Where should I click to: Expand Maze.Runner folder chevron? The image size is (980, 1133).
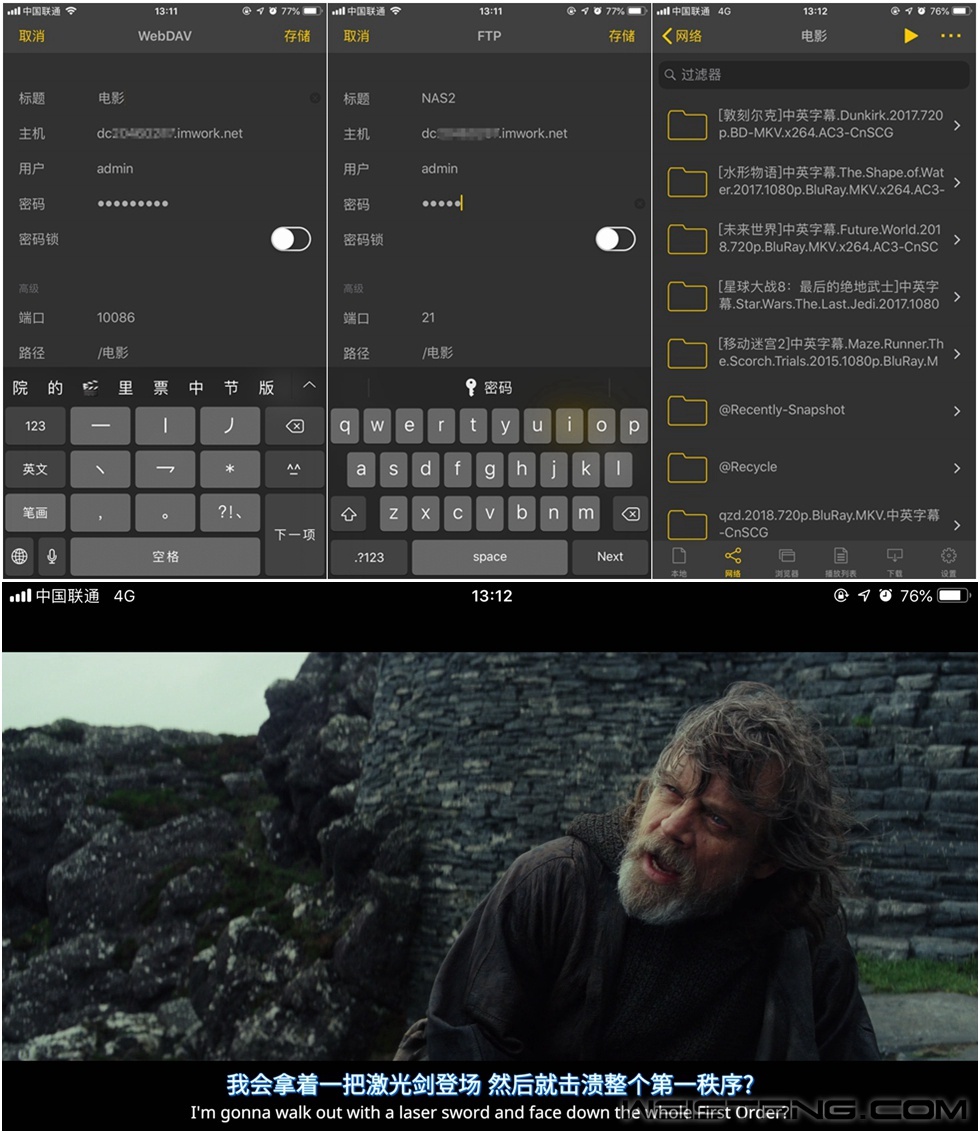tap(957, 353)
